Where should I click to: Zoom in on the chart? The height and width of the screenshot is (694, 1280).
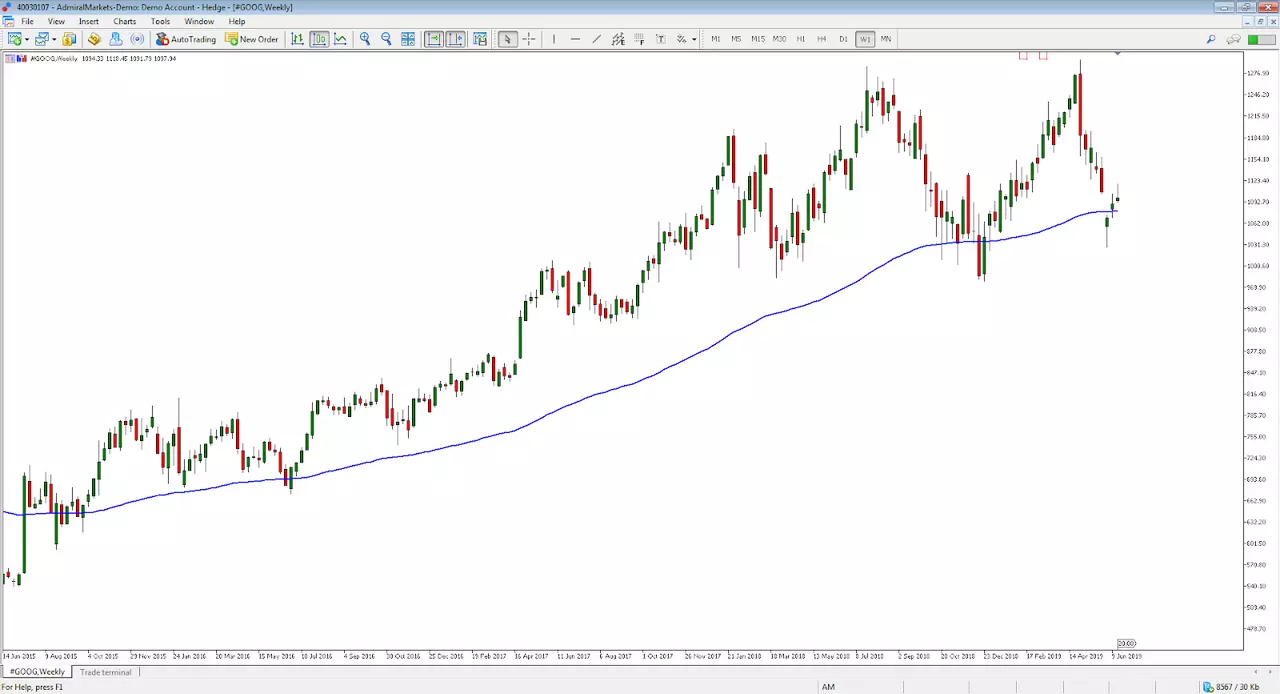coord(365,39)
